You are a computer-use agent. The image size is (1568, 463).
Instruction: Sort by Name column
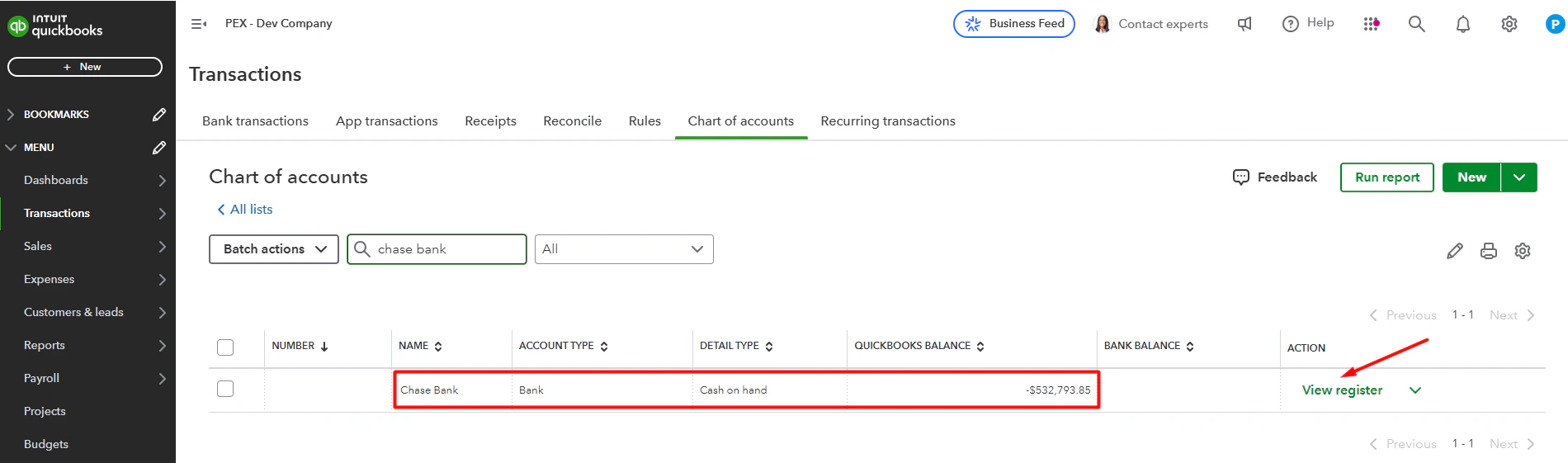coord(438,347)
